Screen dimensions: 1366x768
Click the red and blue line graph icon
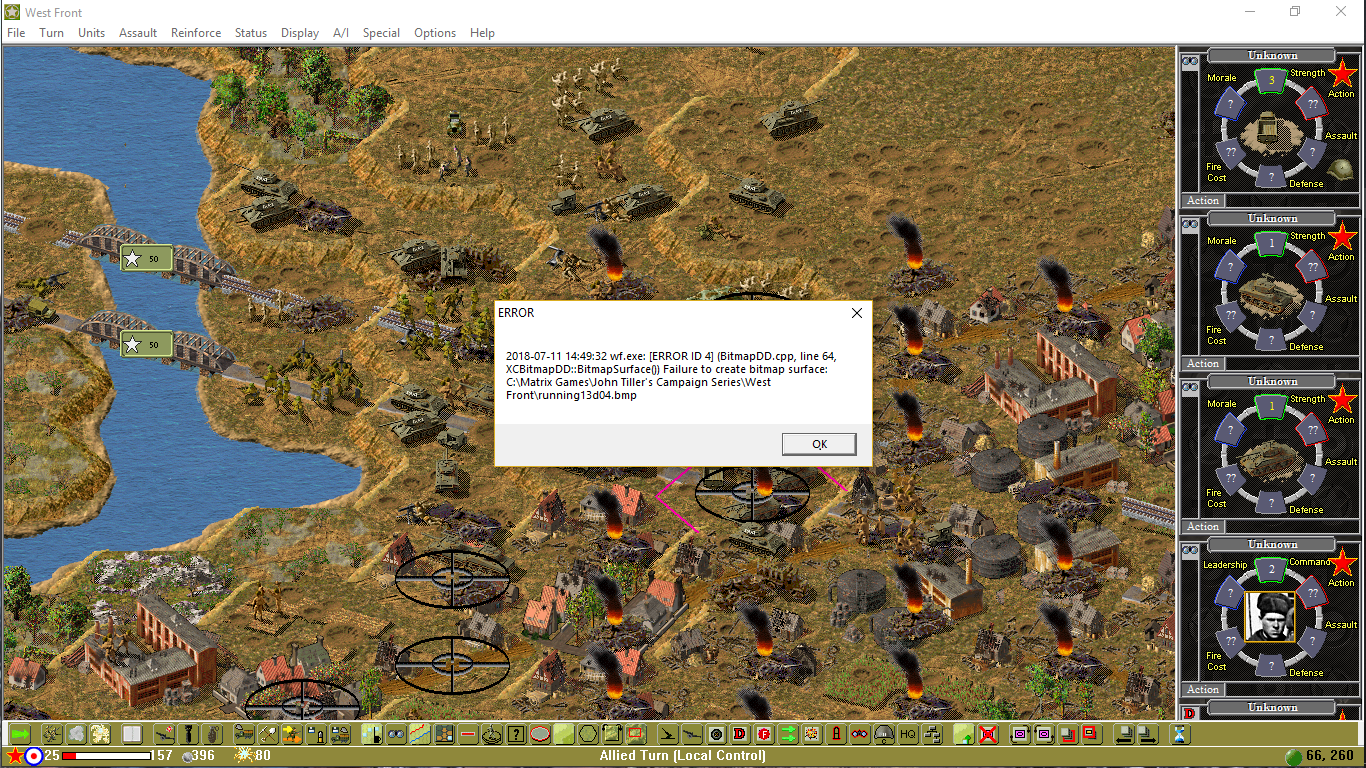coord(420,734)
